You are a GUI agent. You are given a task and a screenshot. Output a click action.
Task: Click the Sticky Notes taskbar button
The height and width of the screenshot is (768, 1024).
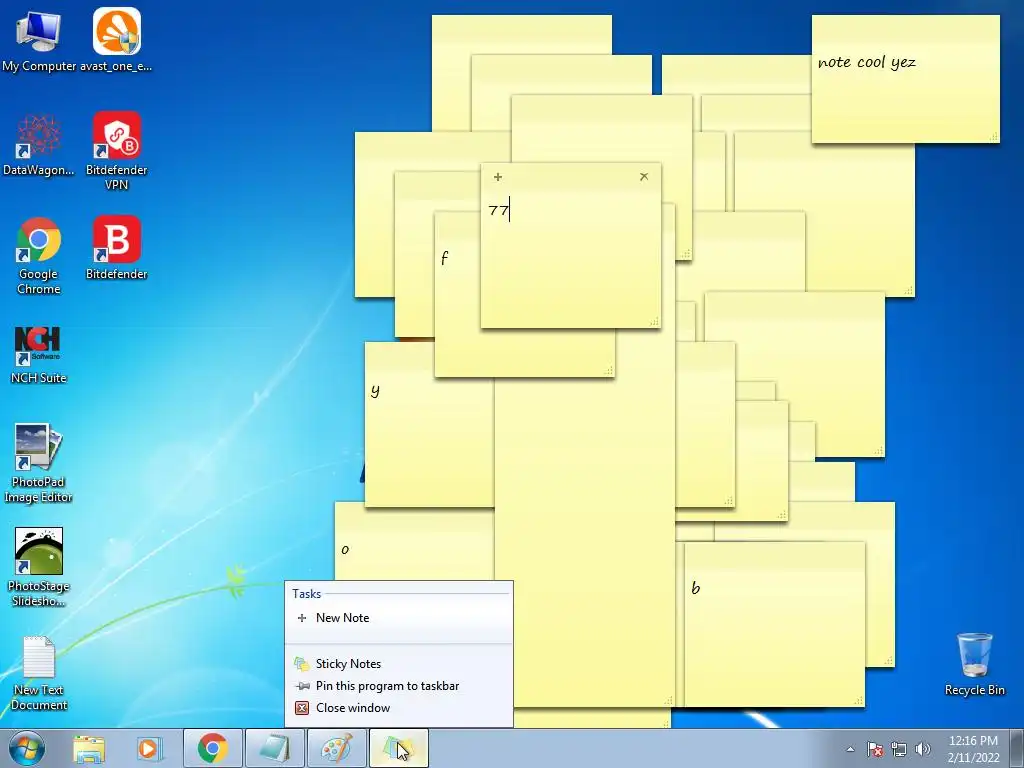(x=398, y=748)
